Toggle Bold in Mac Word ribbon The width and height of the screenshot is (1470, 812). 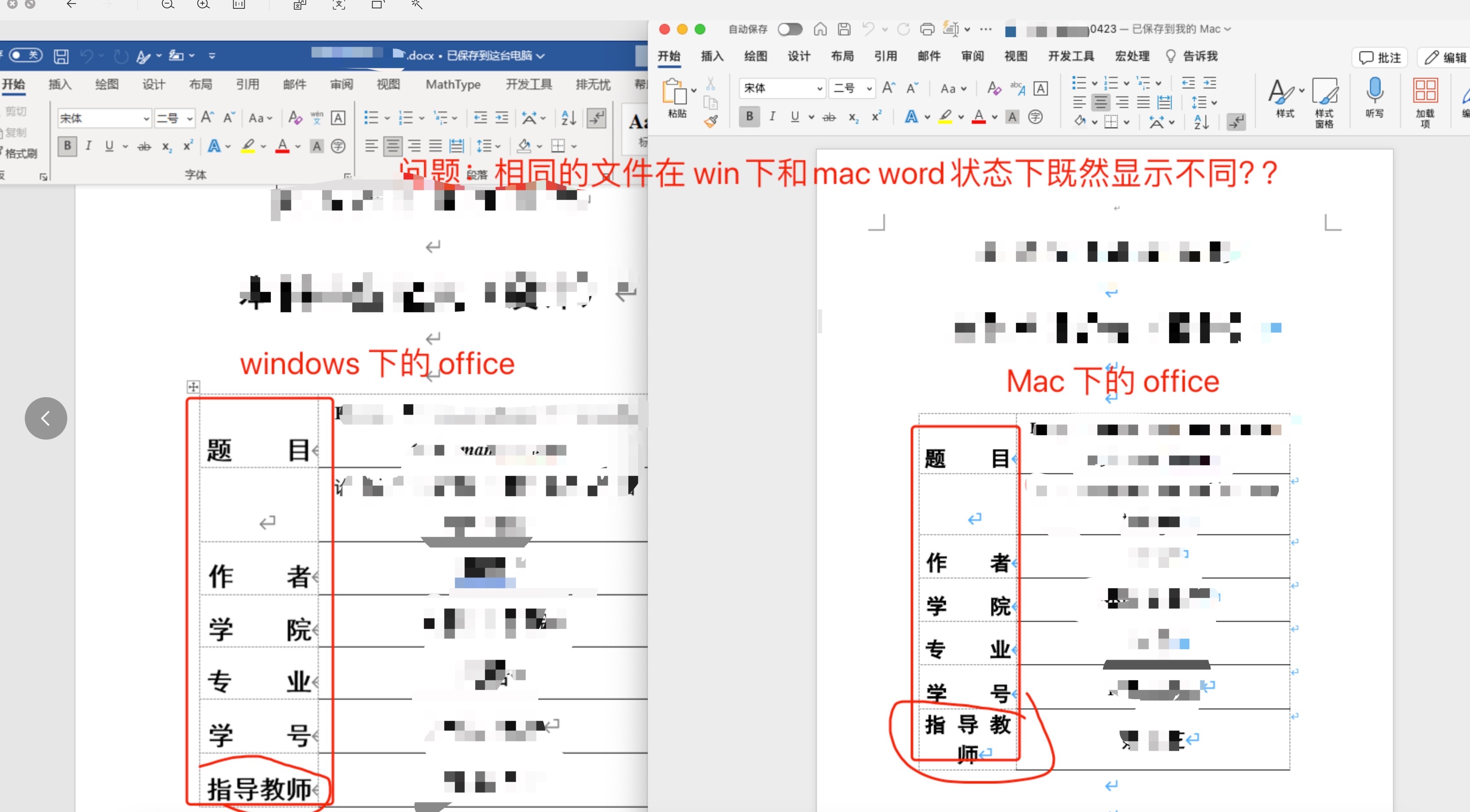tap(749, 117)
